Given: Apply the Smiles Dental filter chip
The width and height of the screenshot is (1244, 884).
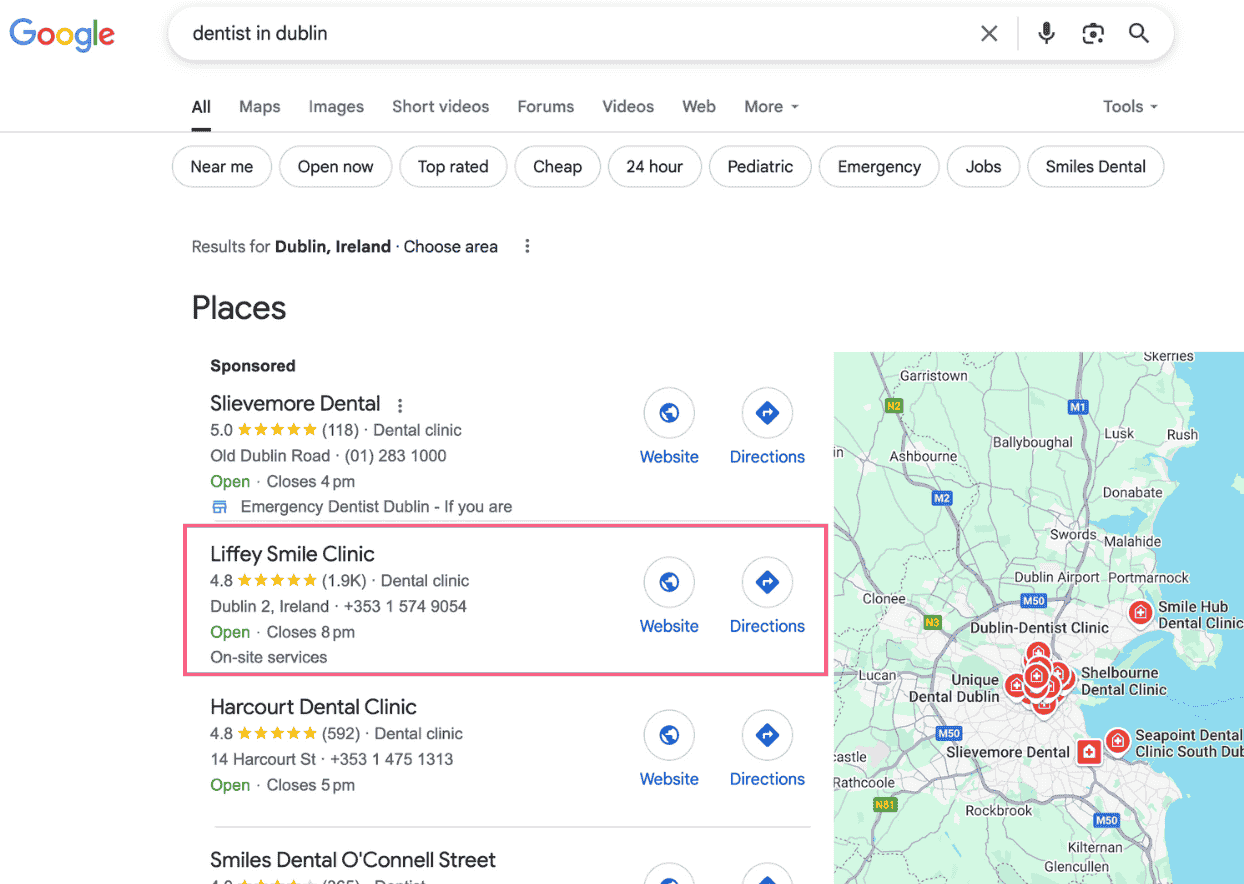Looking at the screenshot, I should 1095,167.
